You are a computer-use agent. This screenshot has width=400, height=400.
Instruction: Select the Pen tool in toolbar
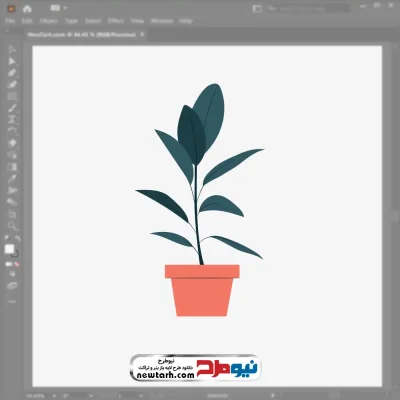point(12,73)
